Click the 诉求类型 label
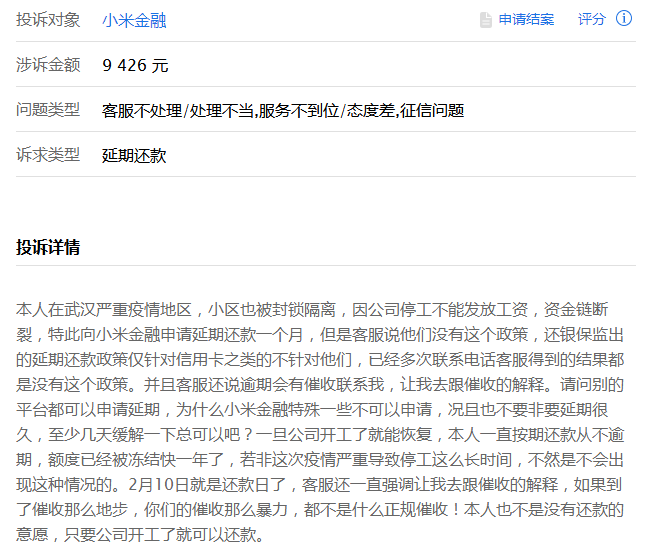Image resolution: width=653 pixels, height=551 pixels. [48, 155]
